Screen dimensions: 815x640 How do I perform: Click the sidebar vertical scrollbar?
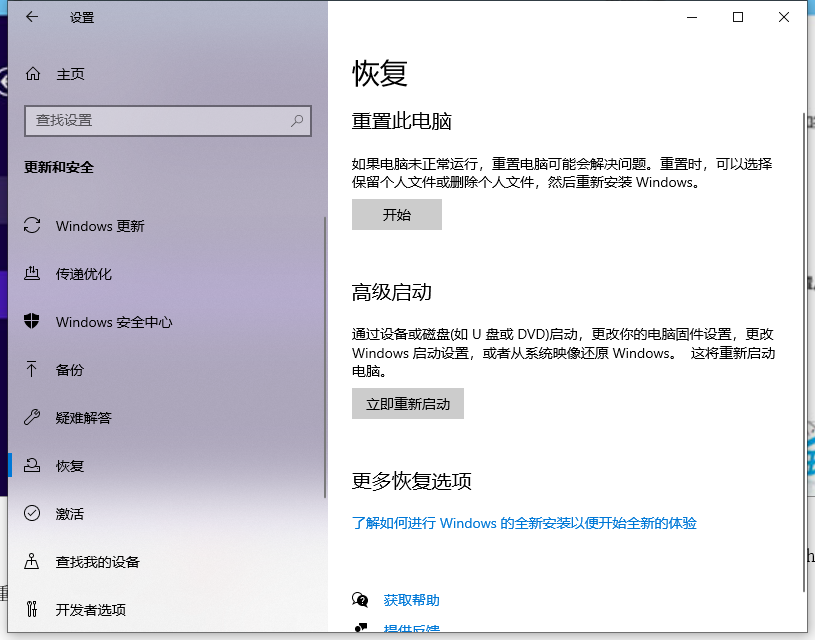click(x=324, y=360)
